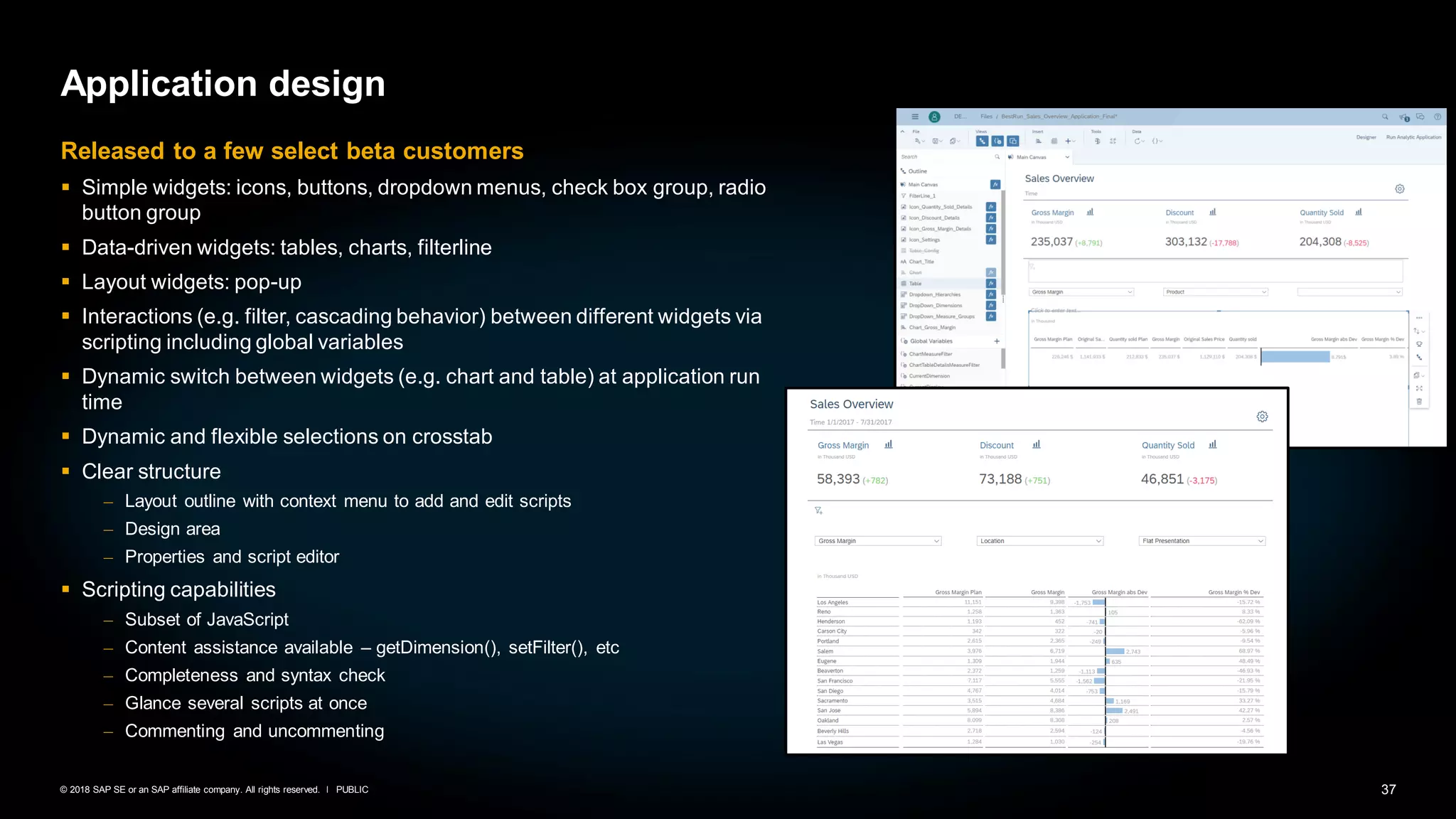Screen dimensions: 1456x819
Task: Open the Product dropdown in designer canvas
Action: (1216, 292)
